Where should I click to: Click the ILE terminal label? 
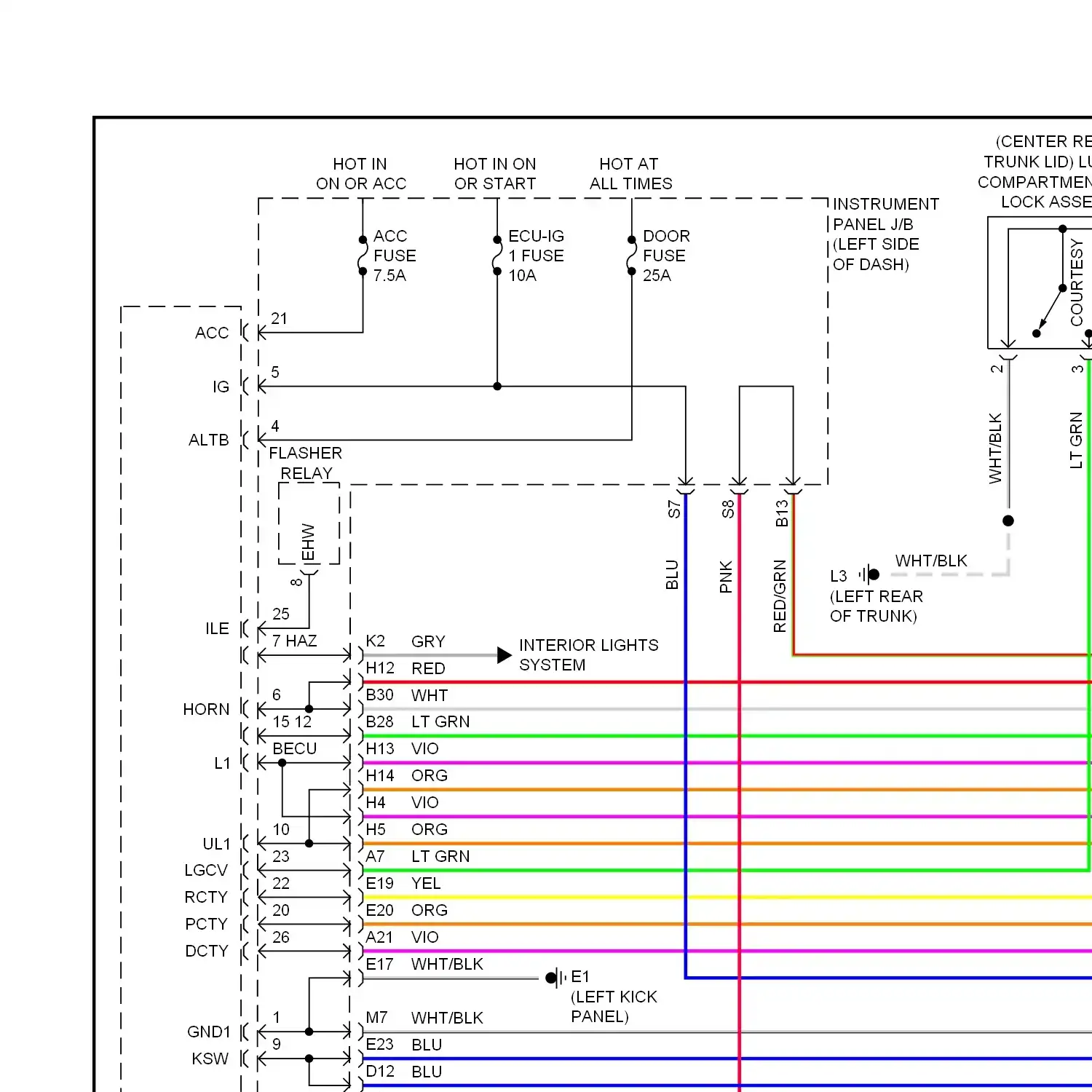point(217,628)
